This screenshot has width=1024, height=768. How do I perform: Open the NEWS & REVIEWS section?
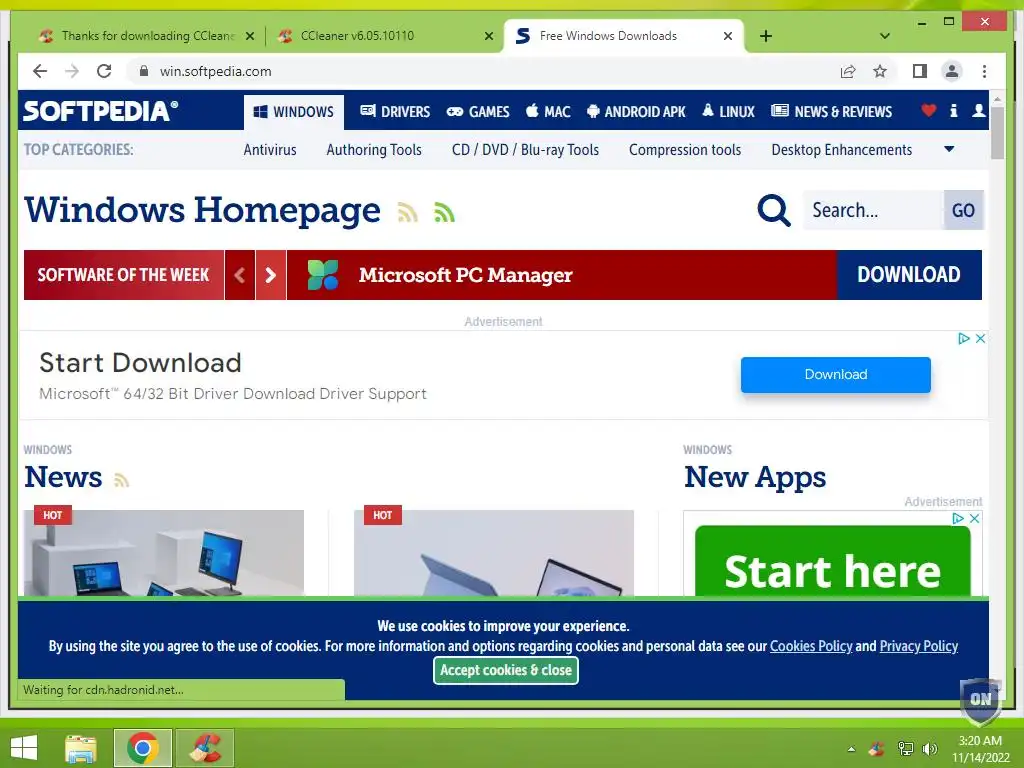pos(831,112)
